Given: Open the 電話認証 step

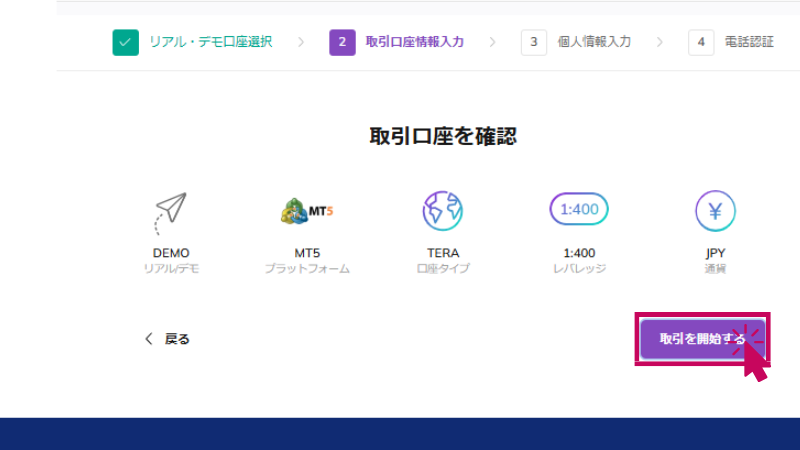Looking at the screenshot, I should (749, 42).
